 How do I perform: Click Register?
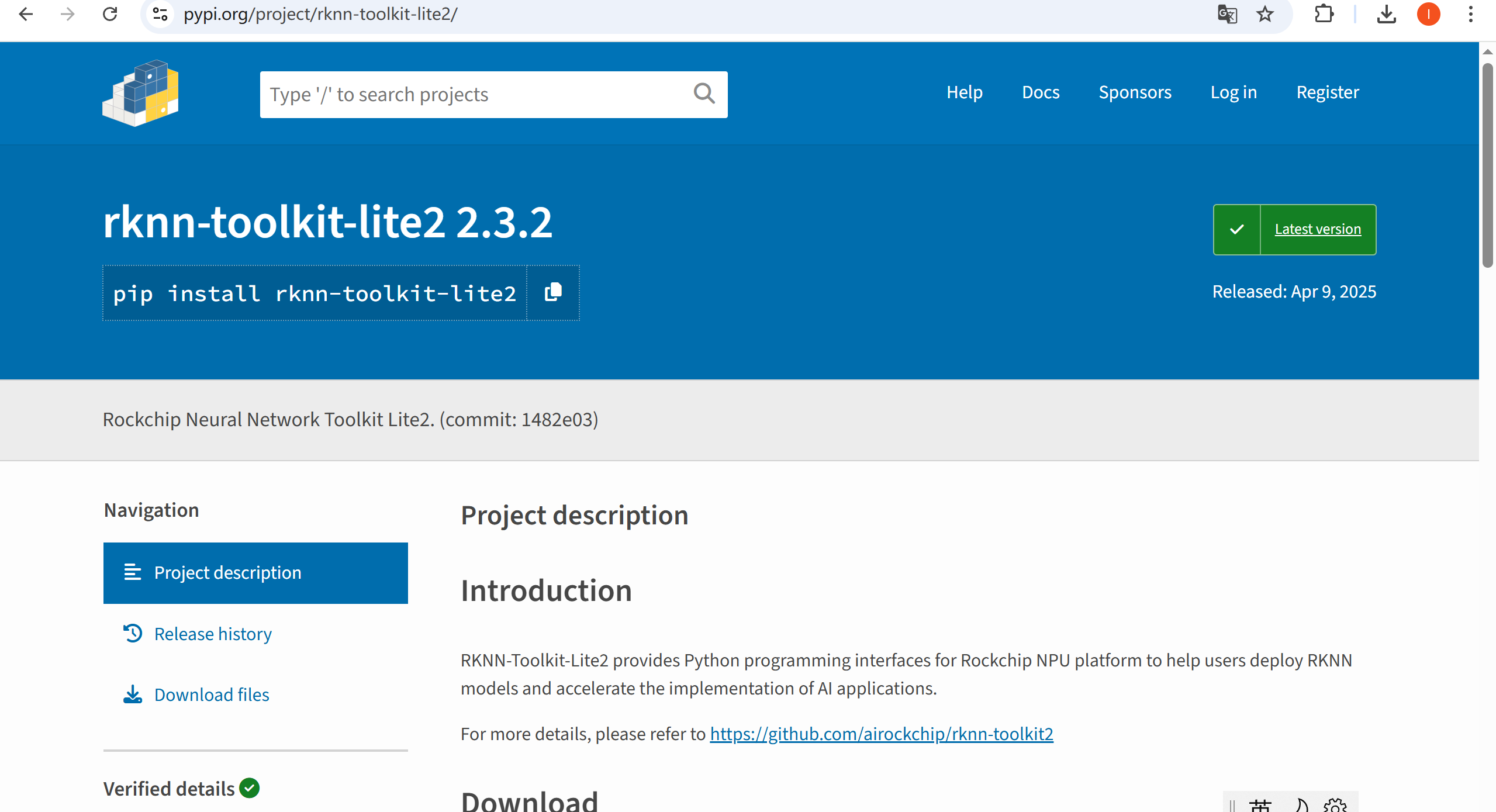point(1328,92)
